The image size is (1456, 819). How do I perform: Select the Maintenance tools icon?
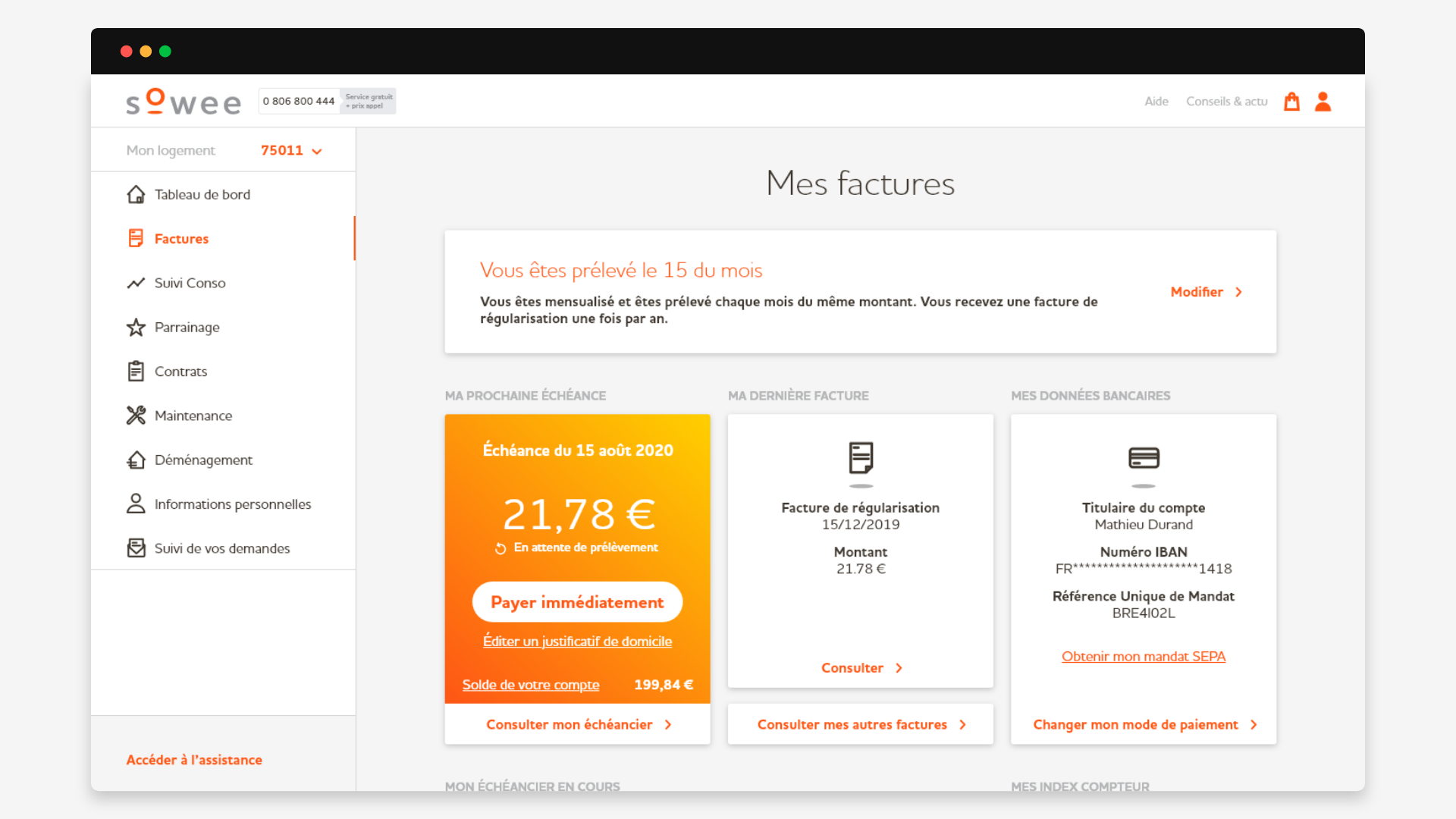[x=136, y=416]
